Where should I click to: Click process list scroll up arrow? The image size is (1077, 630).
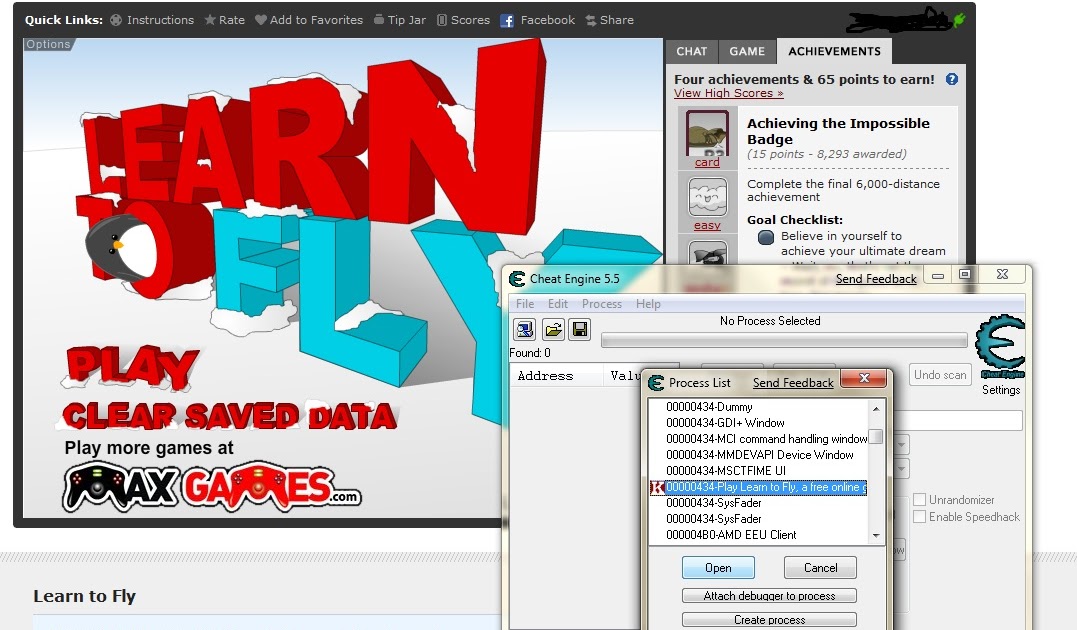(x=876, y=408)
